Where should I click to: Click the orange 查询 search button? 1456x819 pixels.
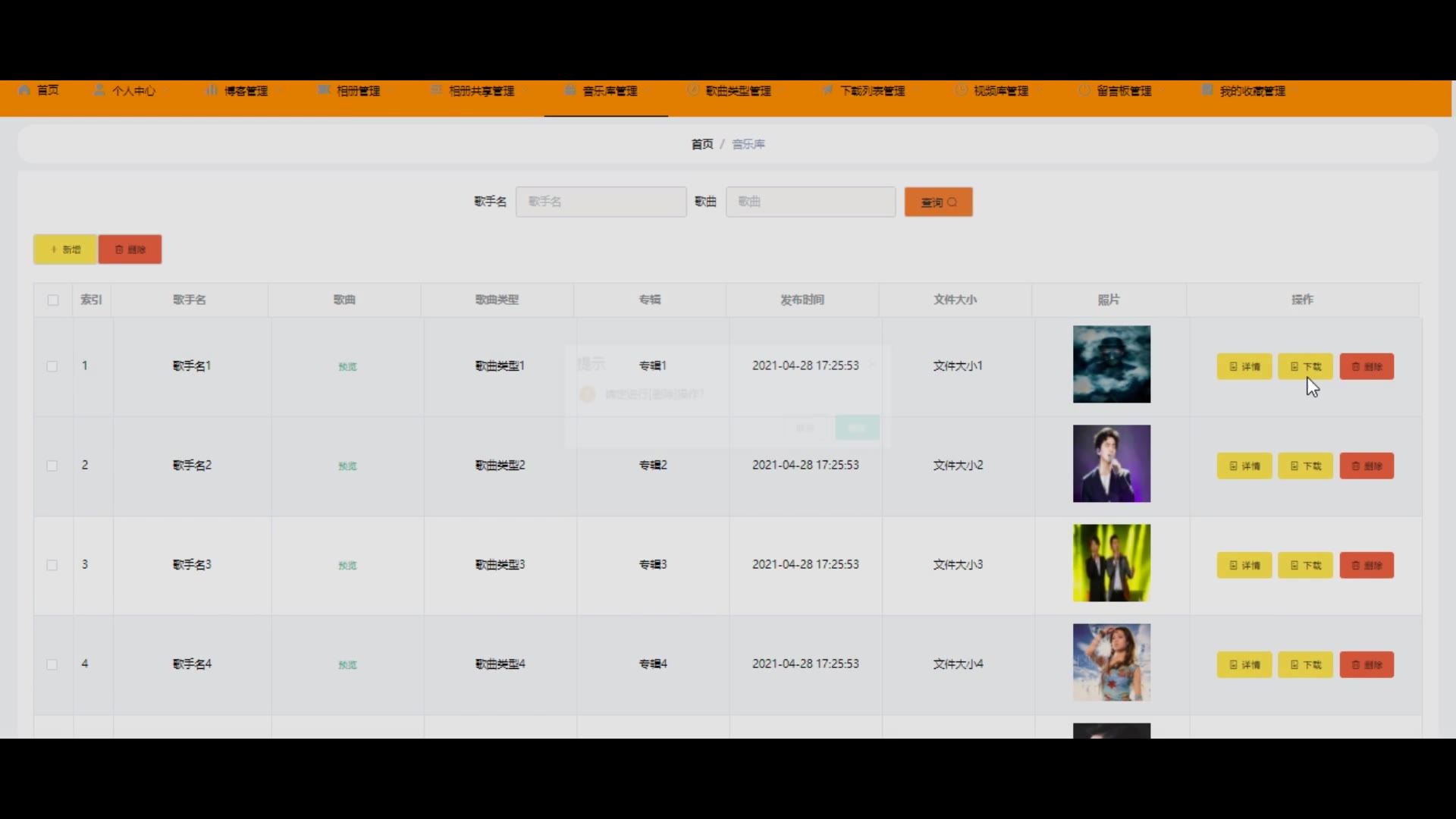[938, 202]
